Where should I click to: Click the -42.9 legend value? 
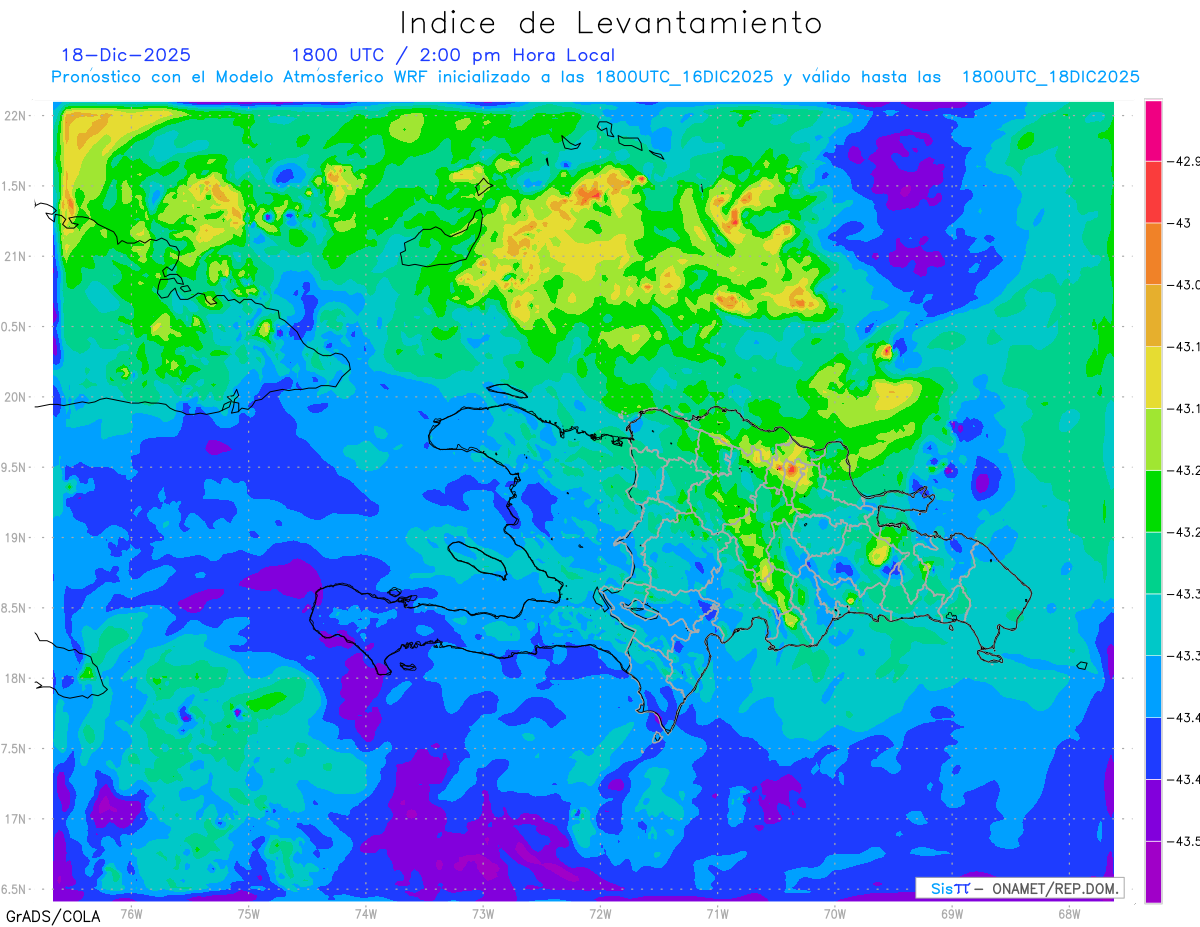(1185, 161)
